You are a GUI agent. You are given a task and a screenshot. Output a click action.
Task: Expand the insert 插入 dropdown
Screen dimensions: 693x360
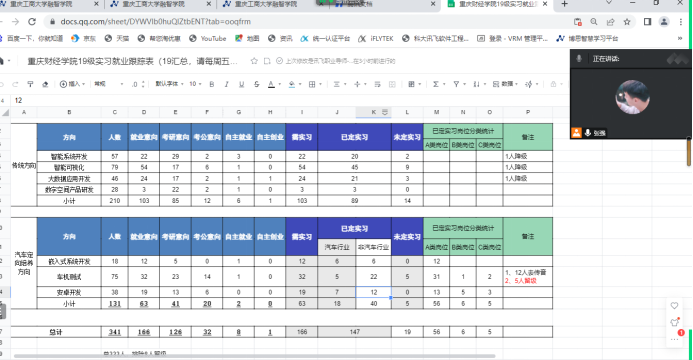click(x=72, y=84)
